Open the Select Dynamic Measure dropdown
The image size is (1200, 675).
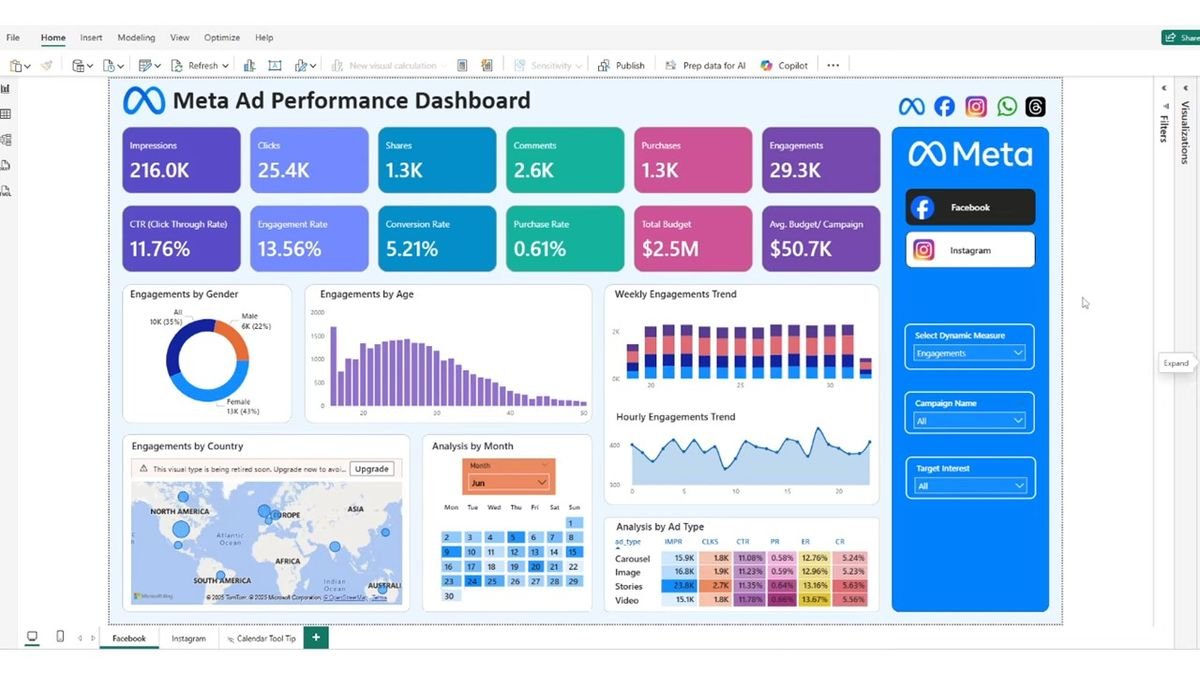tap(970, 353)
